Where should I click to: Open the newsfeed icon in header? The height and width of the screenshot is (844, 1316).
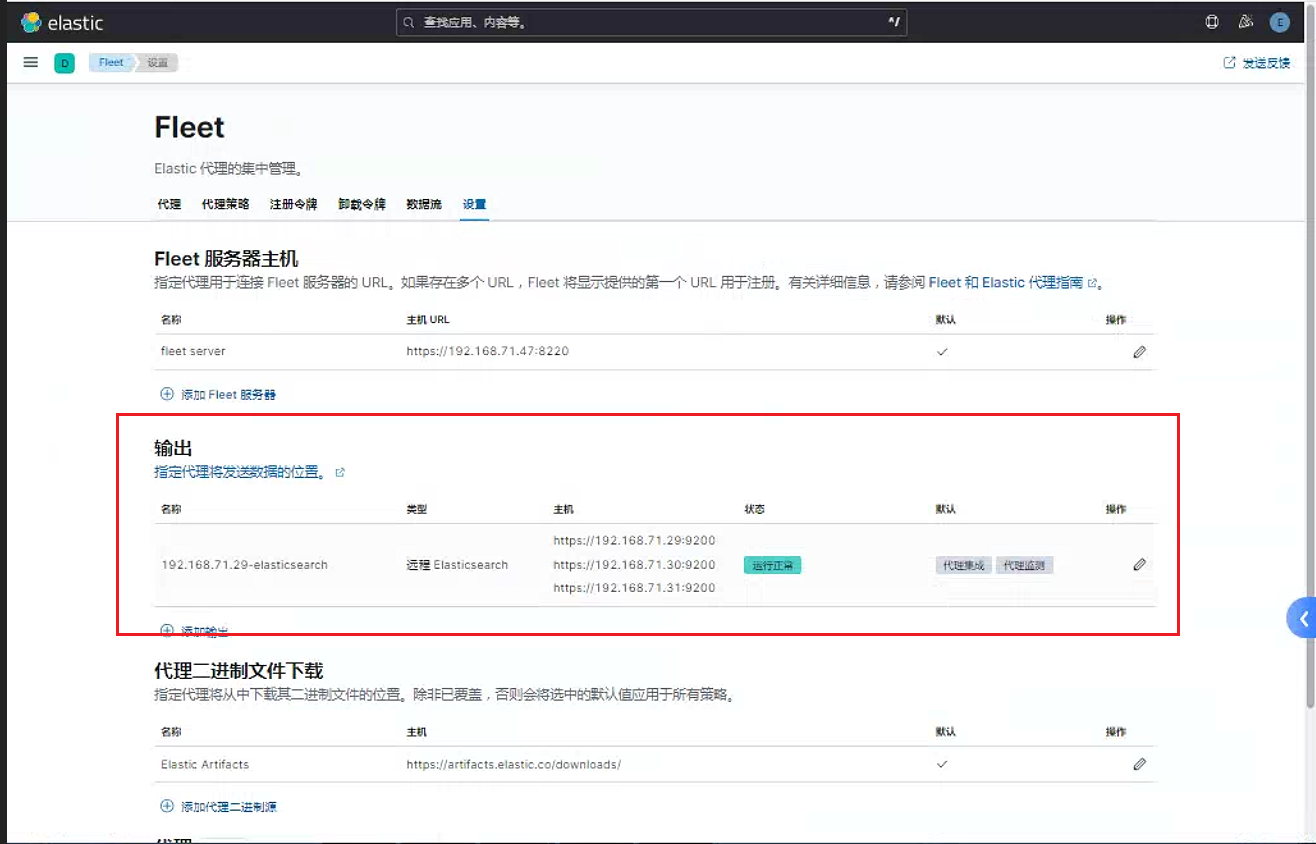pos(1245,22)
